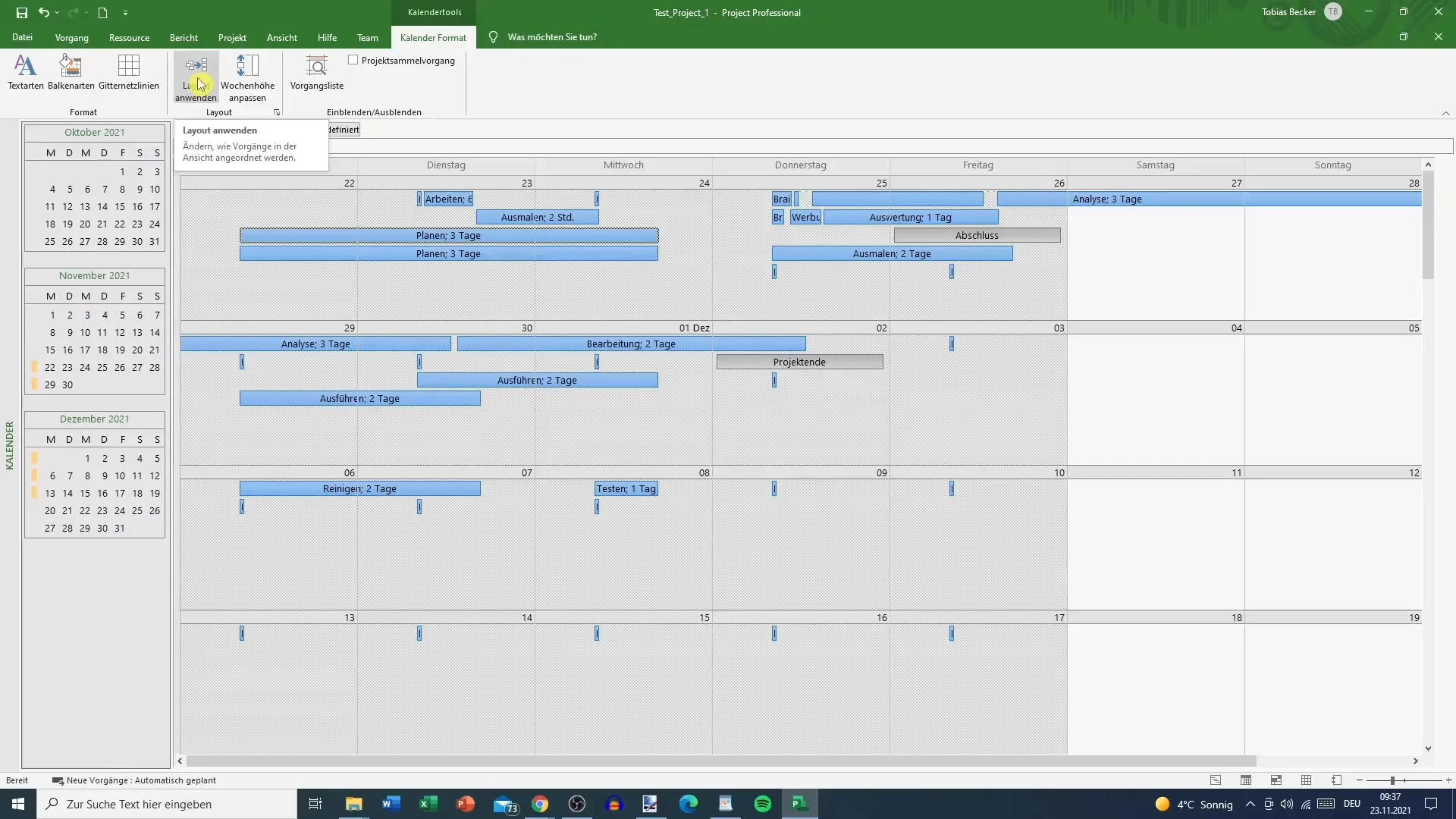Open the Vorgangsliste task list tool
Screen dimensions: 1456x819
tap(317, 73)
